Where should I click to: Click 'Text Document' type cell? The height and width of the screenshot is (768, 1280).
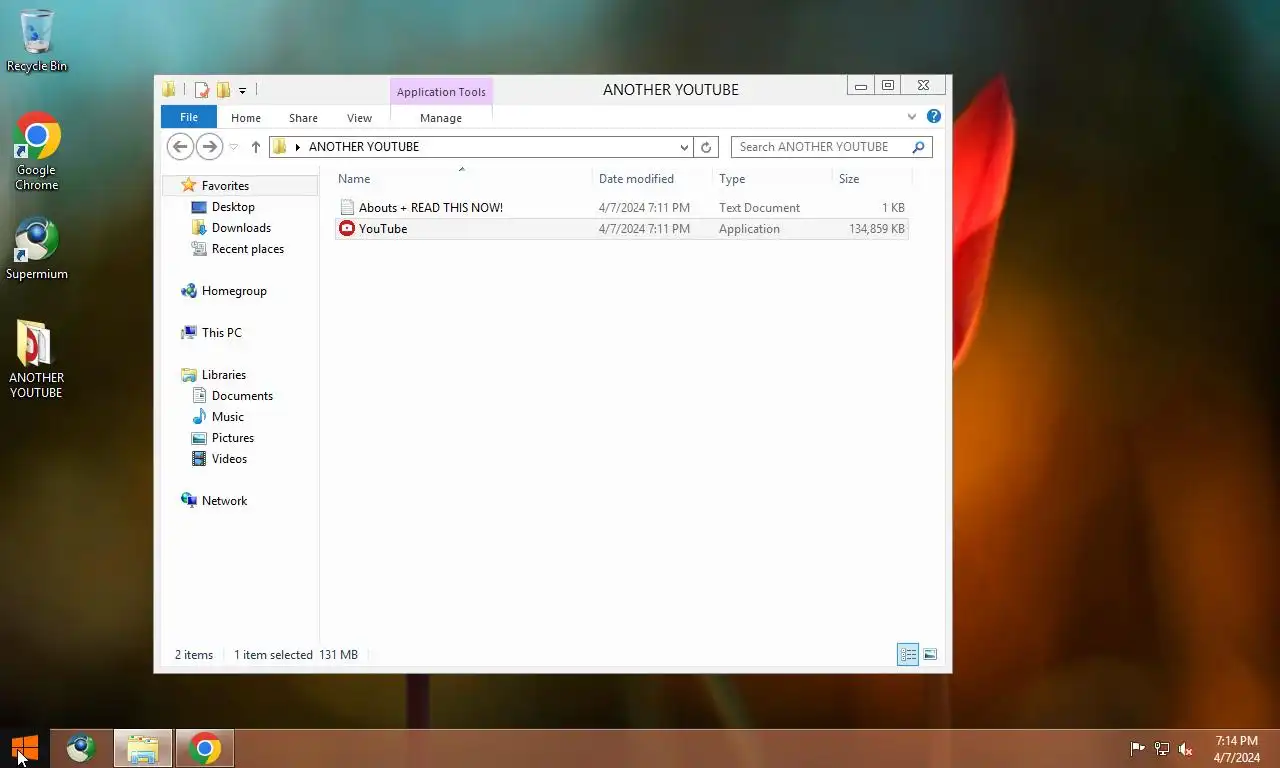coord(759,208)
